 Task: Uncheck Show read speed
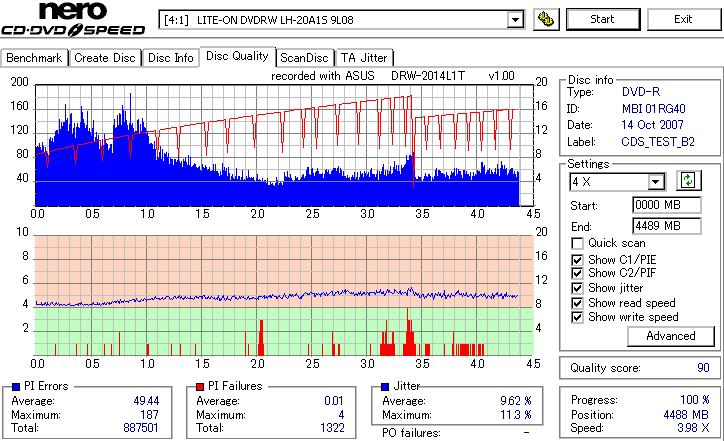pyautogui.click(x=577, y=303)
